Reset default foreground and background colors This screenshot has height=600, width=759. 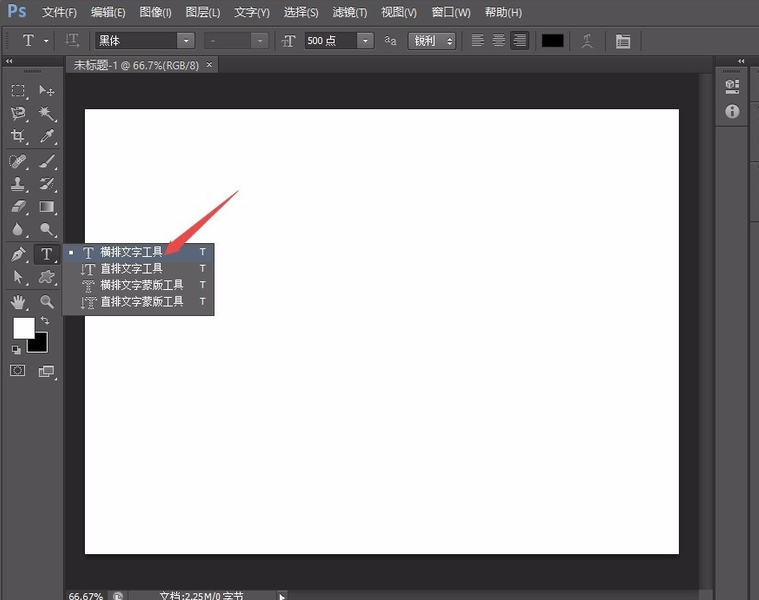coord(16,349)
